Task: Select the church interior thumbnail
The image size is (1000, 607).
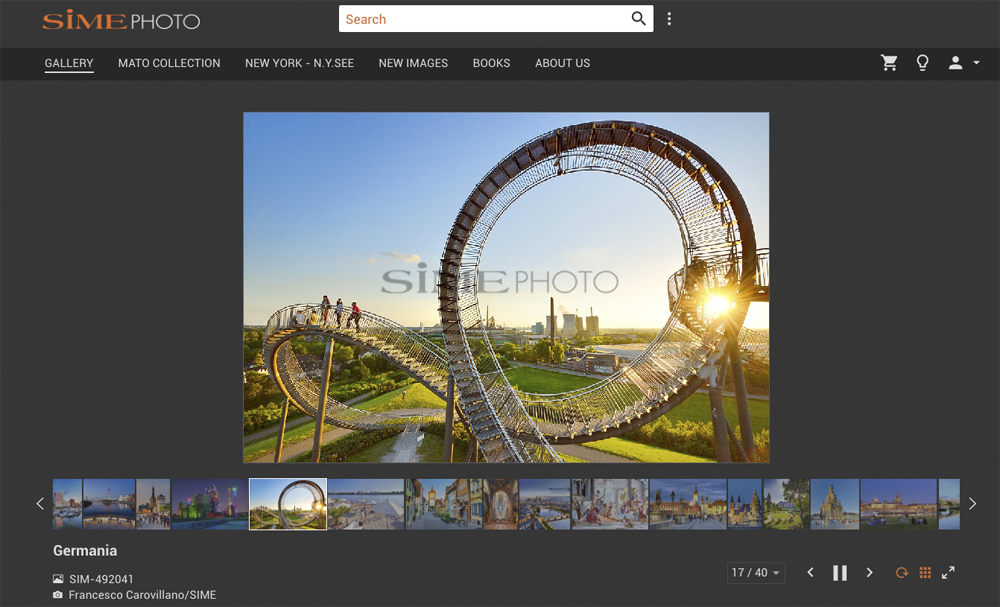Action: click(501, 504)
